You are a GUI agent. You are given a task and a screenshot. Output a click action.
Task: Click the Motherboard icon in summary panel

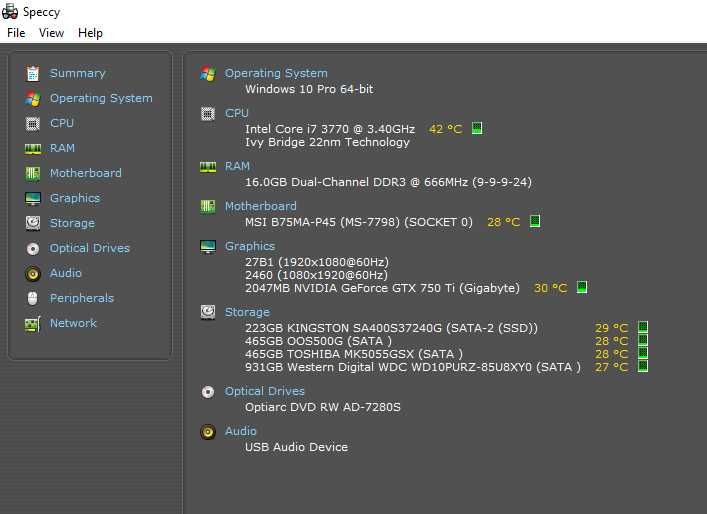coord(208,207)
